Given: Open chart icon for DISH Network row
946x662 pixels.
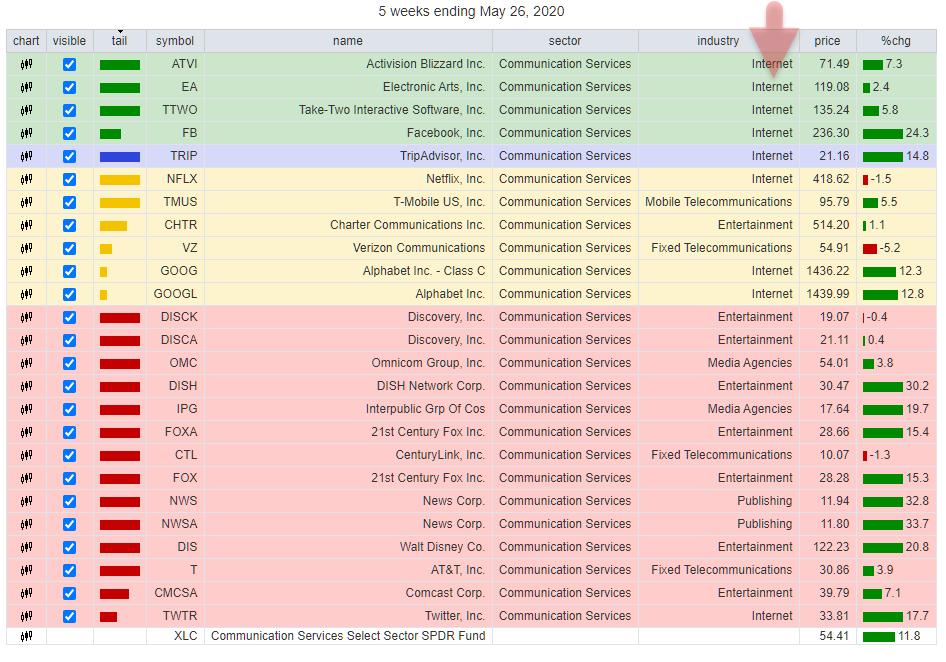Looking at the screenshot, I should point(26,386).
